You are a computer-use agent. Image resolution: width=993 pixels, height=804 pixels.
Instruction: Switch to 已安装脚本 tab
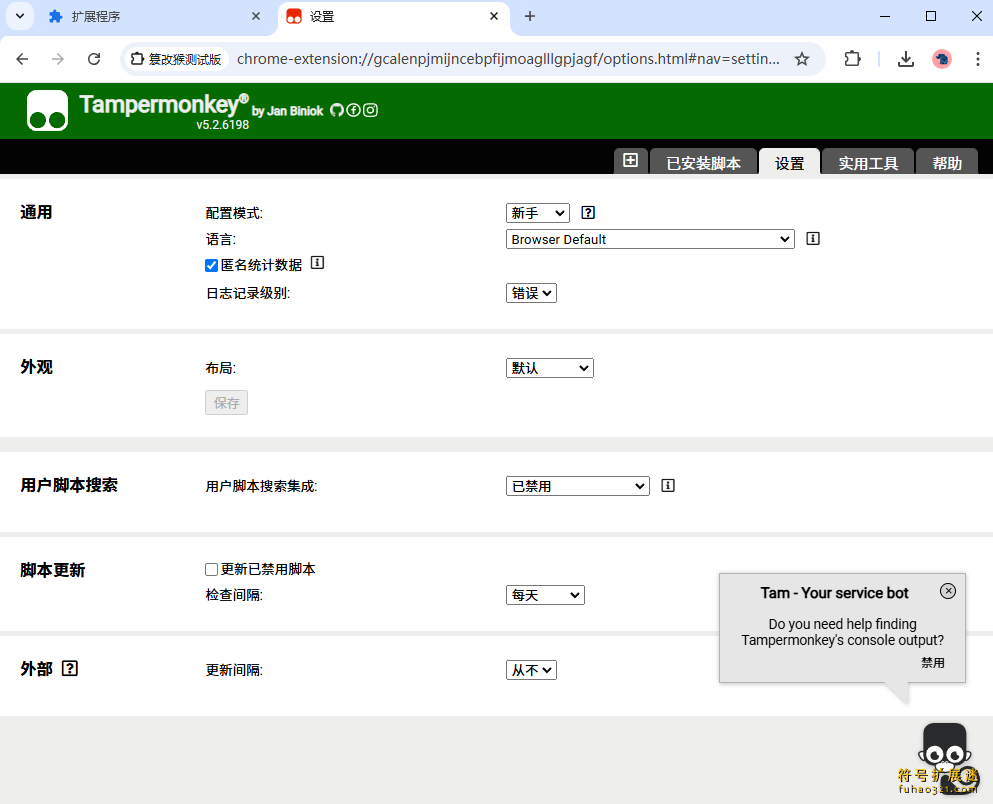[x=703, y=162]
